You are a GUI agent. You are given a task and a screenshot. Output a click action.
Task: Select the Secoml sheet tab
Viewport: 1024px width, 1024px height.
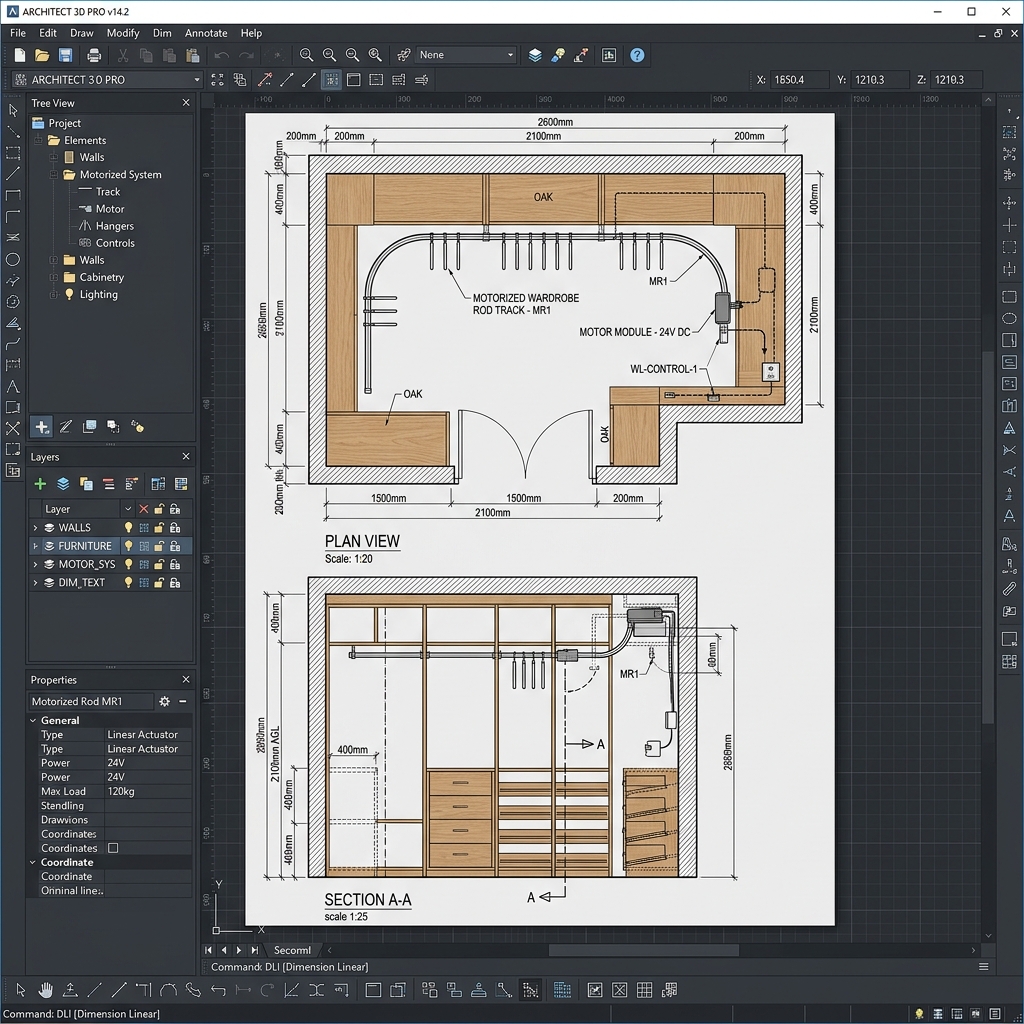pyautogui.click(x=292, y=950)
